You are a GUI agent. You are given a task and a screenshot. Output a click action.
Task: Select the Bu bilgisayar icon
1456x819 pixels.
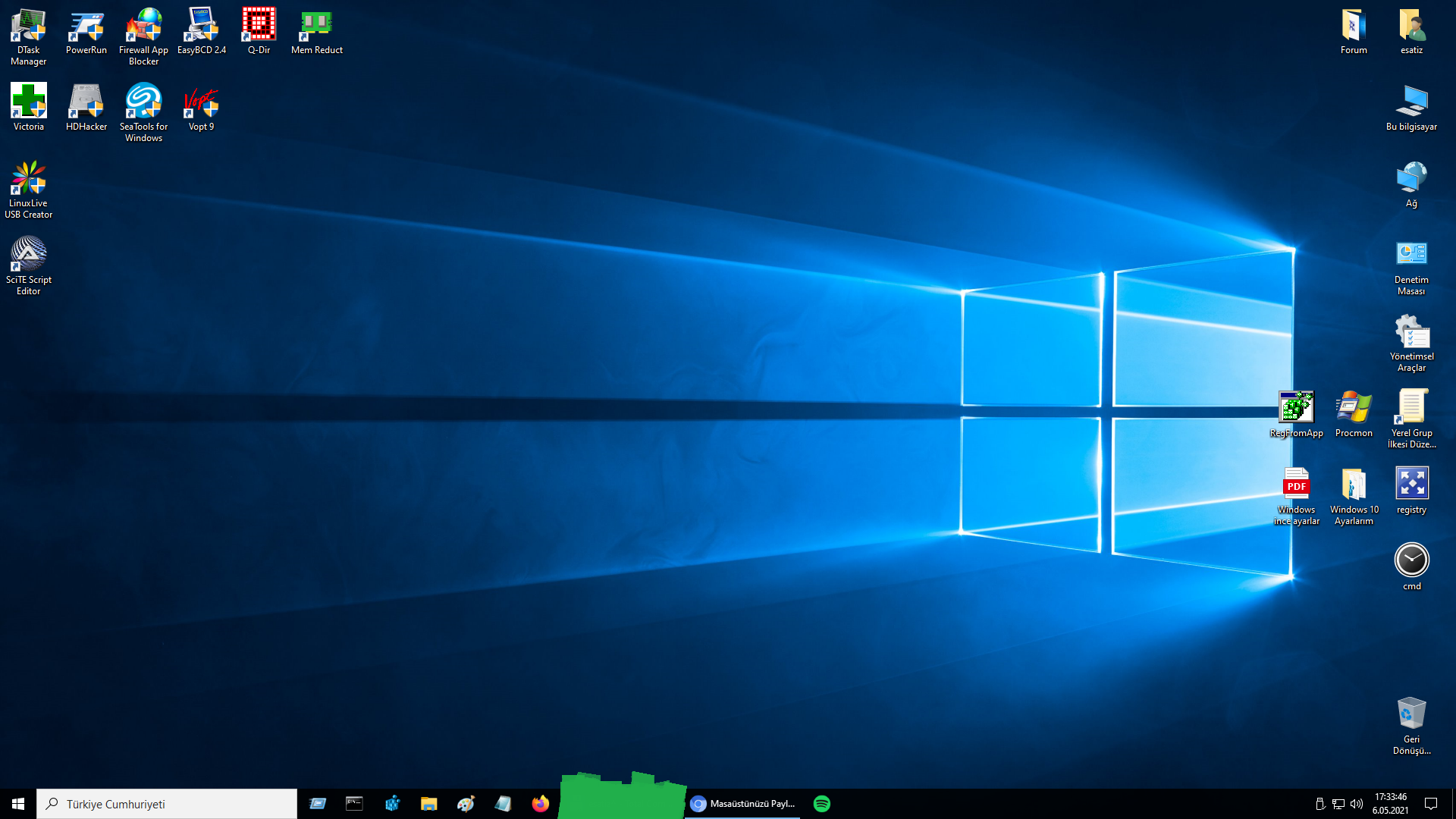pos(1411,108)
